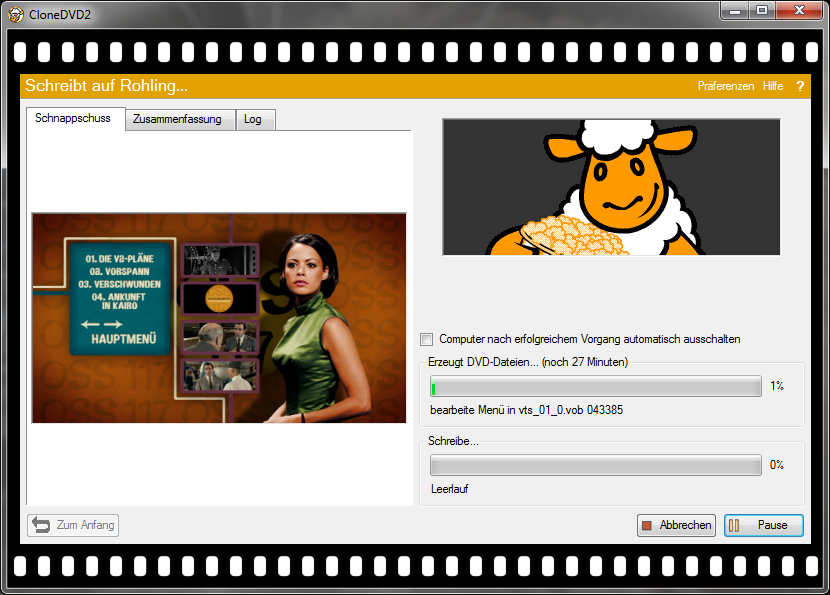Click the red stop icon on Abbrechen
This screenshot has width=830, height=595.
[646, 526]
